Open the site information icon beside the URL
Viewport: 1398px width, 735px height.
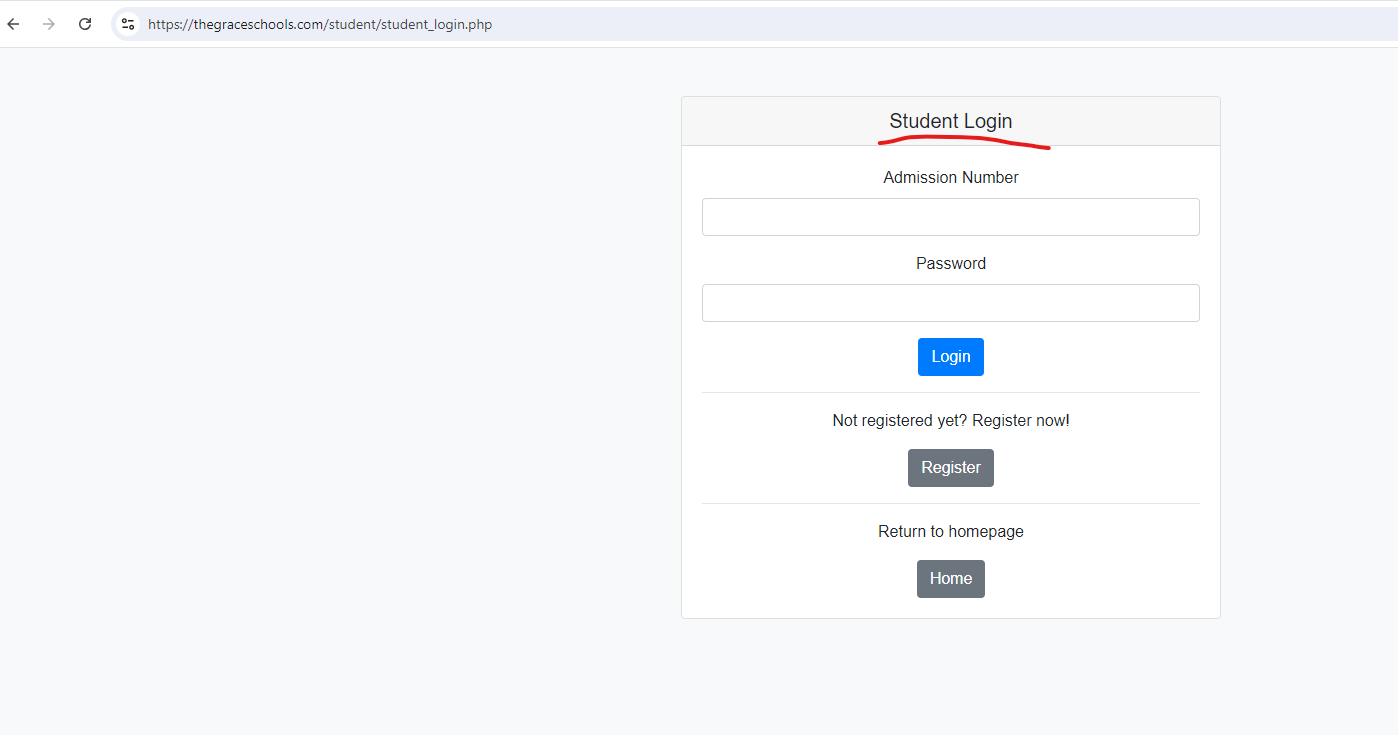pos(127,24)
